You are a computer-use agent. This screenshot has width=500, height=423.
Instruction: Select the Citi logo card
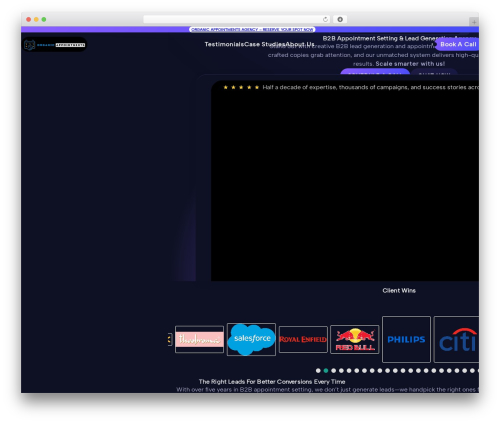pyautogui.click(x=456, y=339)
